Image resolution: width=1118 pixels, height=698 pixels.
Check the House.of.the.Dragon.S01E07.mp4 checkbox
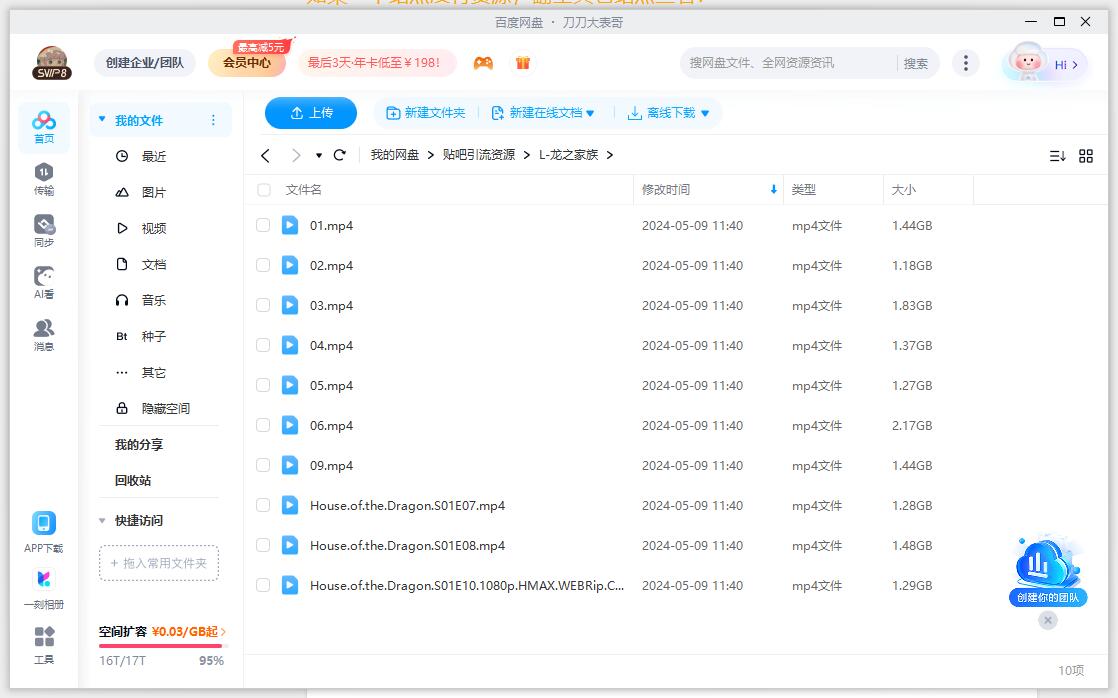click(x=262, y=505)
